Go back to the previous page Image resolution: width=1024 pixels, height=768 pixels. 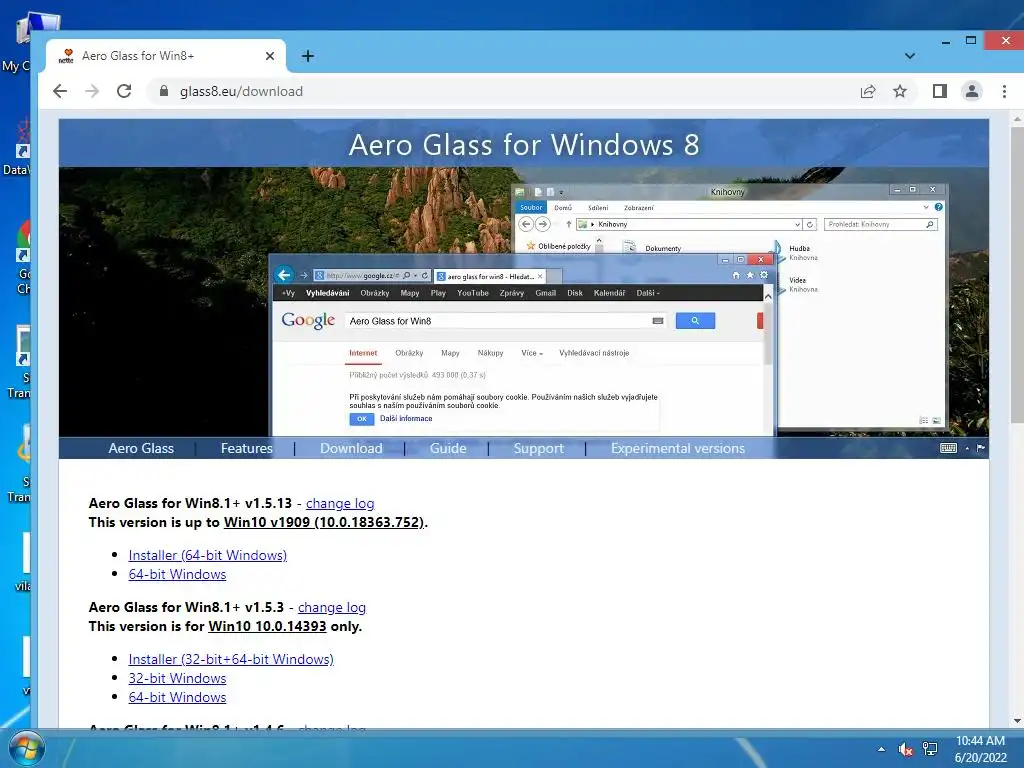click(x=60, y=91)
